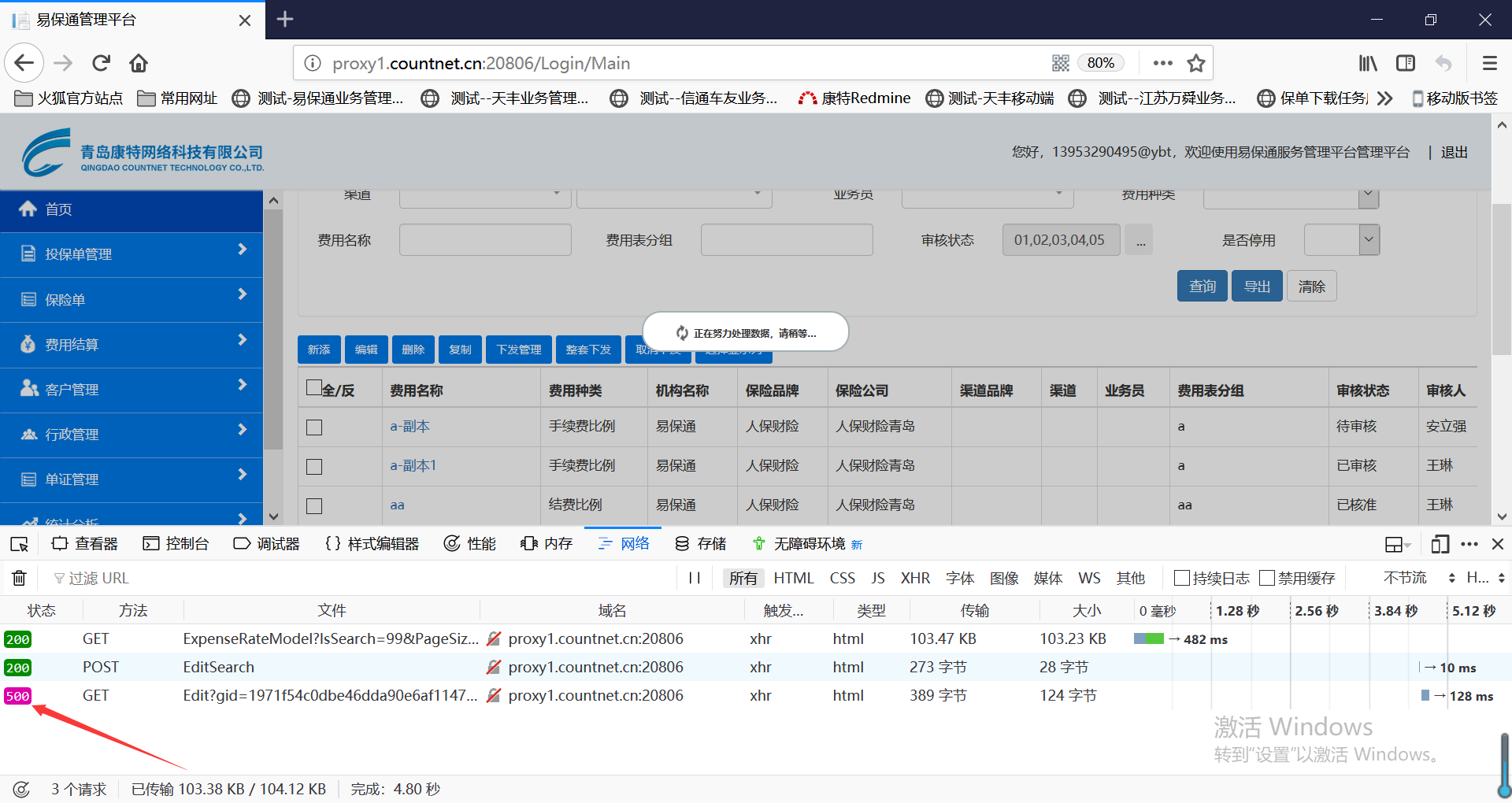The width and height of the screenshot is (1512, 803).
Task: Clear network requests with trash icon
Action: [20, 579]
